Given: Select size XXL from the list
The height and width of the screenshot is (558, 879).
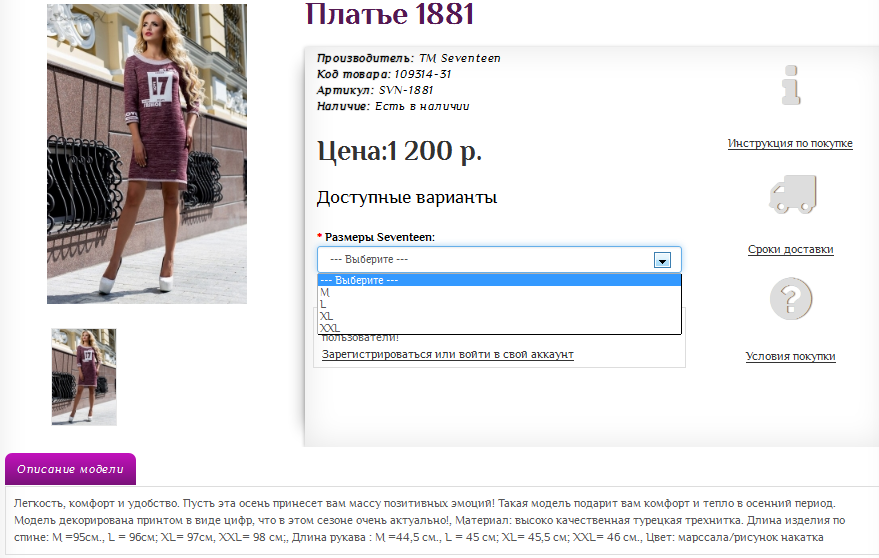Looking at the screenshot, I should tap(330, 327).
